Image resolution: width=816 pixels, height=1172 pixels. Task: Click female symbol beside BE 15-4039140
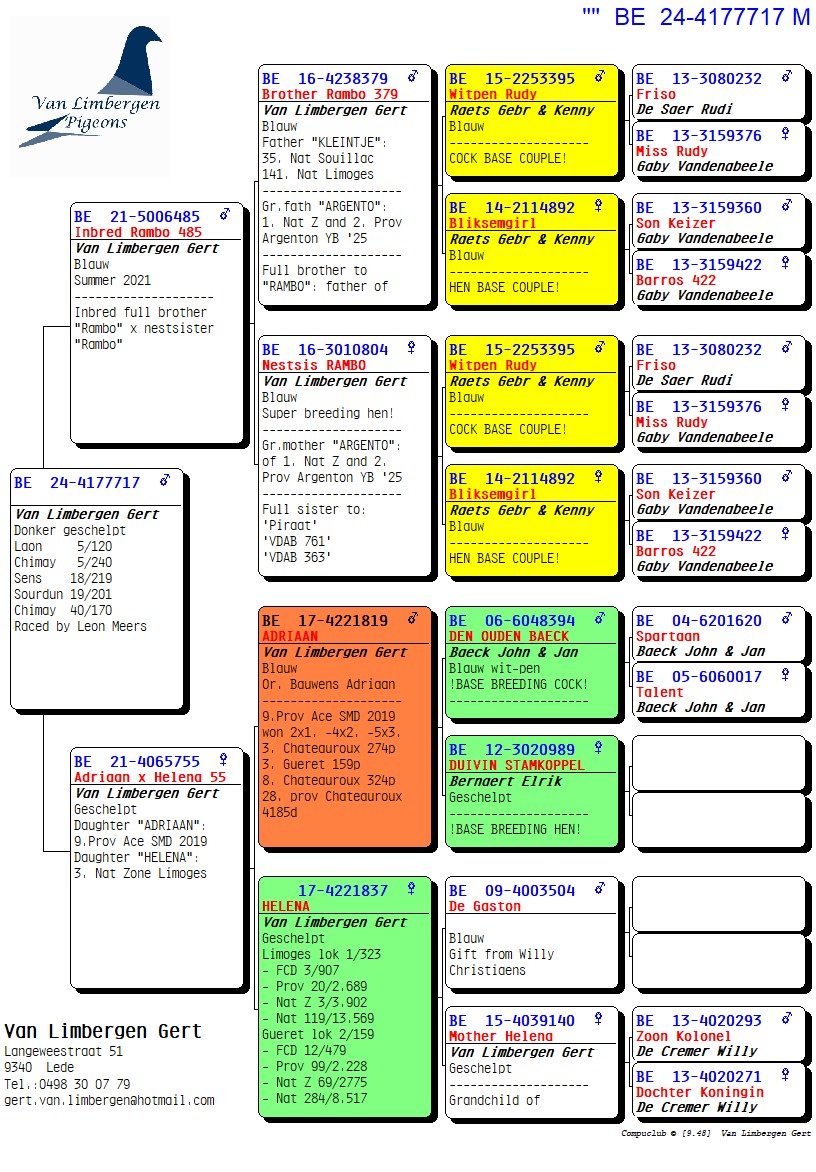(599, 1020)
